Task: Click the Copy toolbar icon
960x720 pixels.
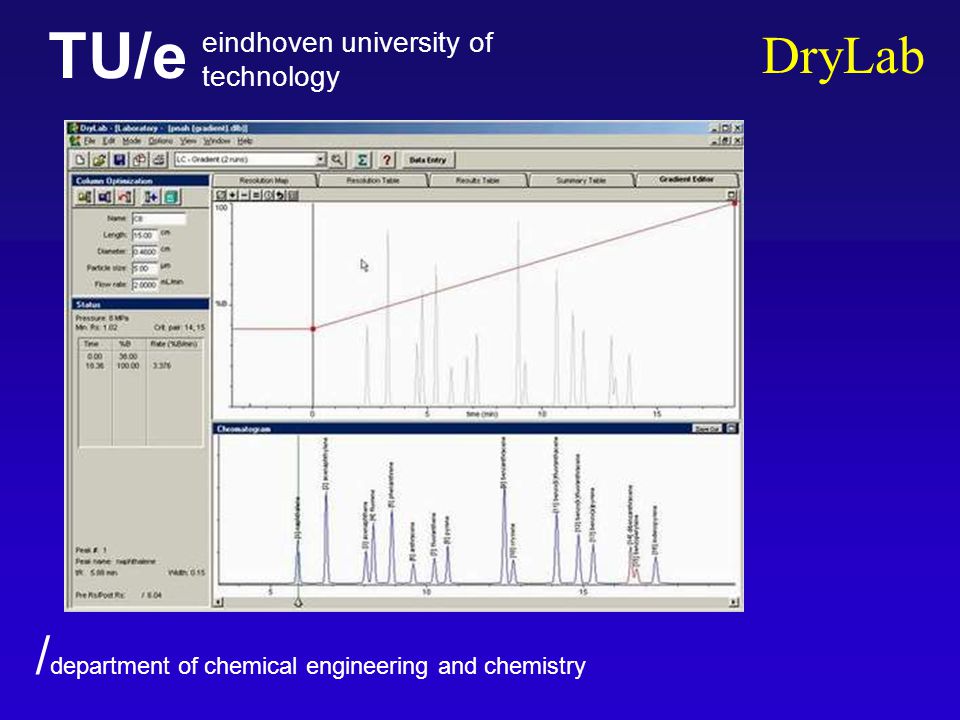Action: point(140,160)
